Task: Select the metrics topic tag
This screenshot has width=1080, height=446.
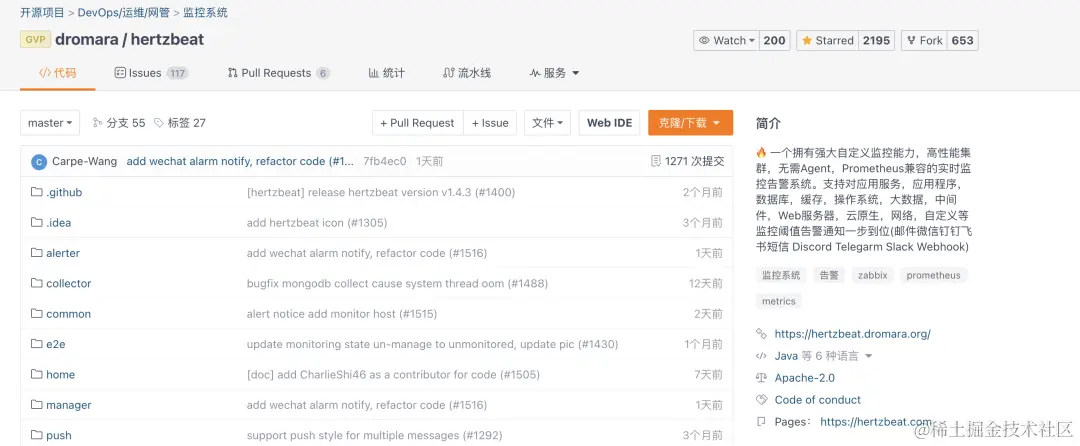Action: pyautogui.click(x=779, y=301)
